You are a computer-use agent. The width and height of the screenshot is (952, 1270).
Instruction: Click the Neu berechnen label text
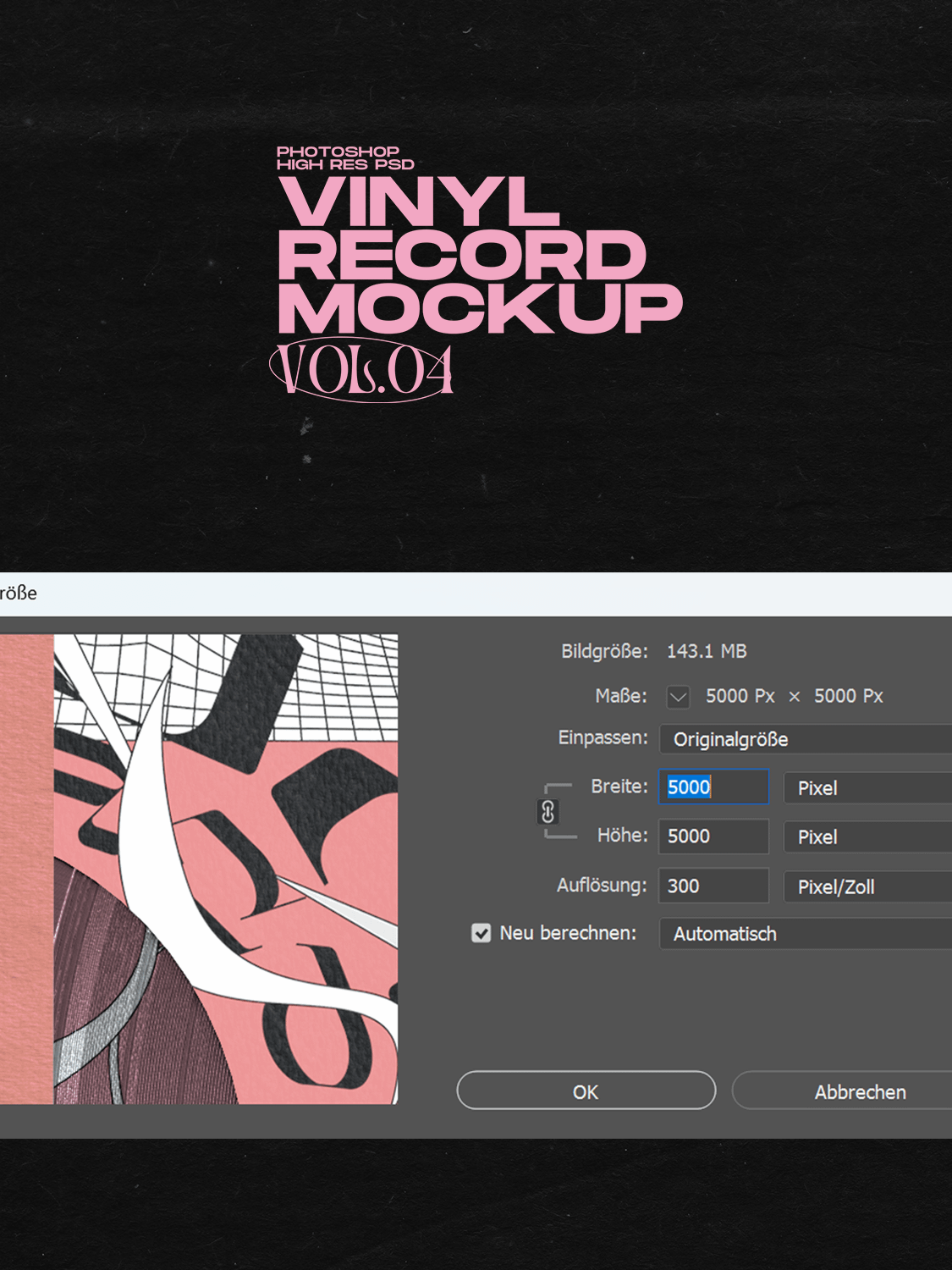coord(568,933)
